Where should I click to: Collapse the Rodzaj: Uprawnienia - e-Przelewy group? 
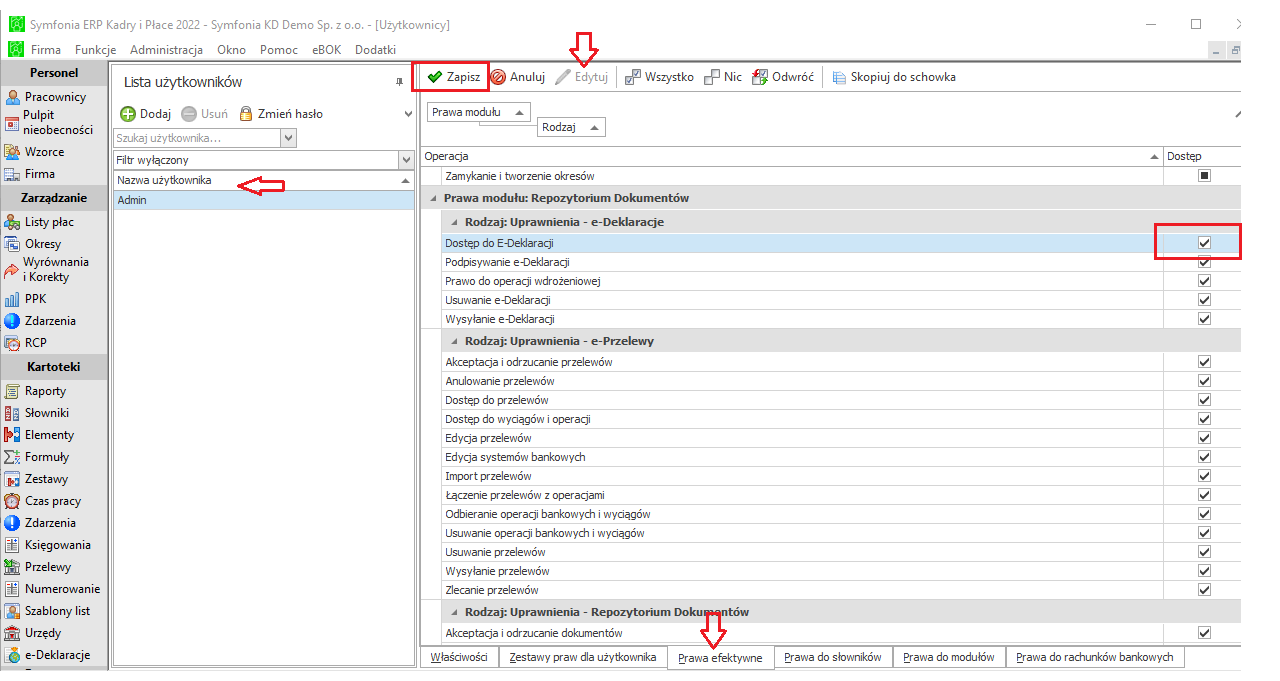455,341
